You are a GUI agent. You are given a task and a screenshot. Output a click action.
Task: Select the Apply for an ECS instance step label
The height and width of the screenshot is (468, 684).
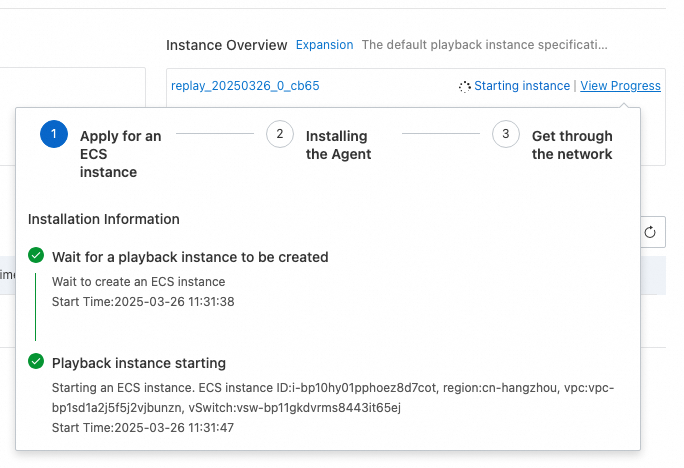click(x=120, y=153)
